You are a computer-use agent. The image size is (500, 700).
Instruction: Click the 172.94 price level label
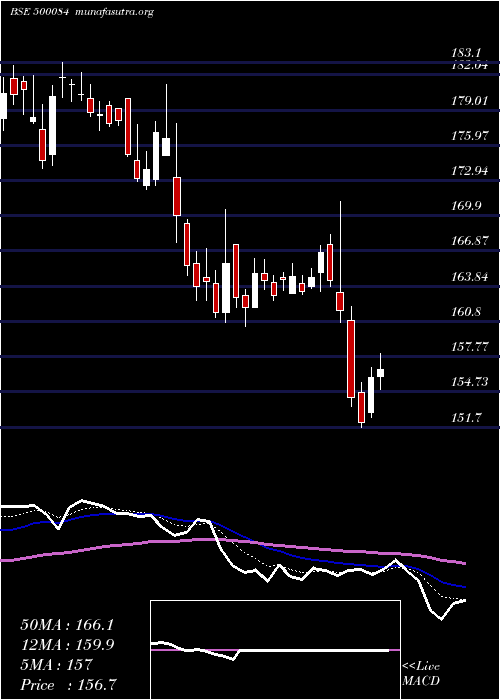pyautogui.click(x=471, y=171)
